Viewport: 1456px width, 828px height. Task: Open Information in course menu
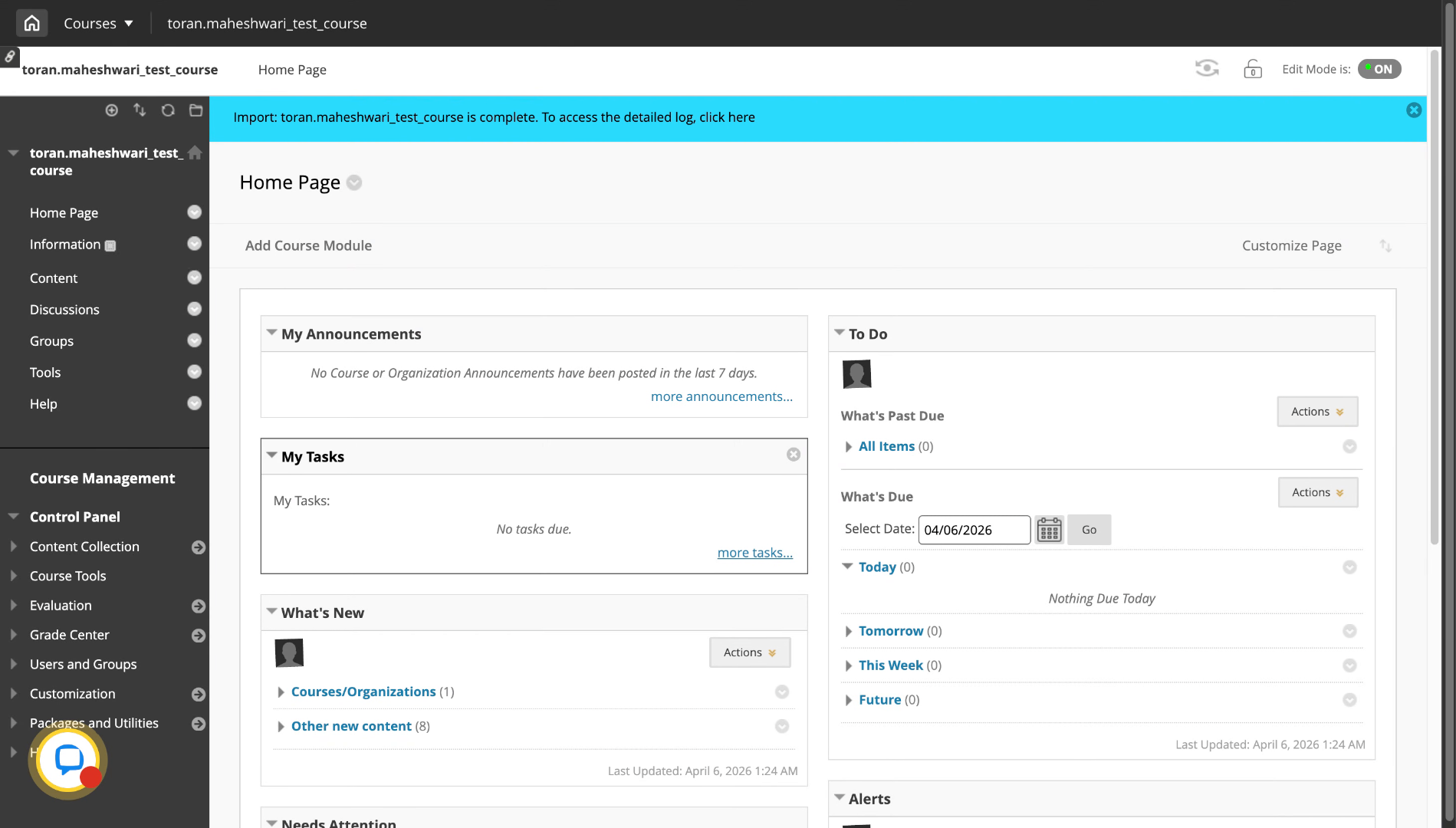tap(65, 244)
